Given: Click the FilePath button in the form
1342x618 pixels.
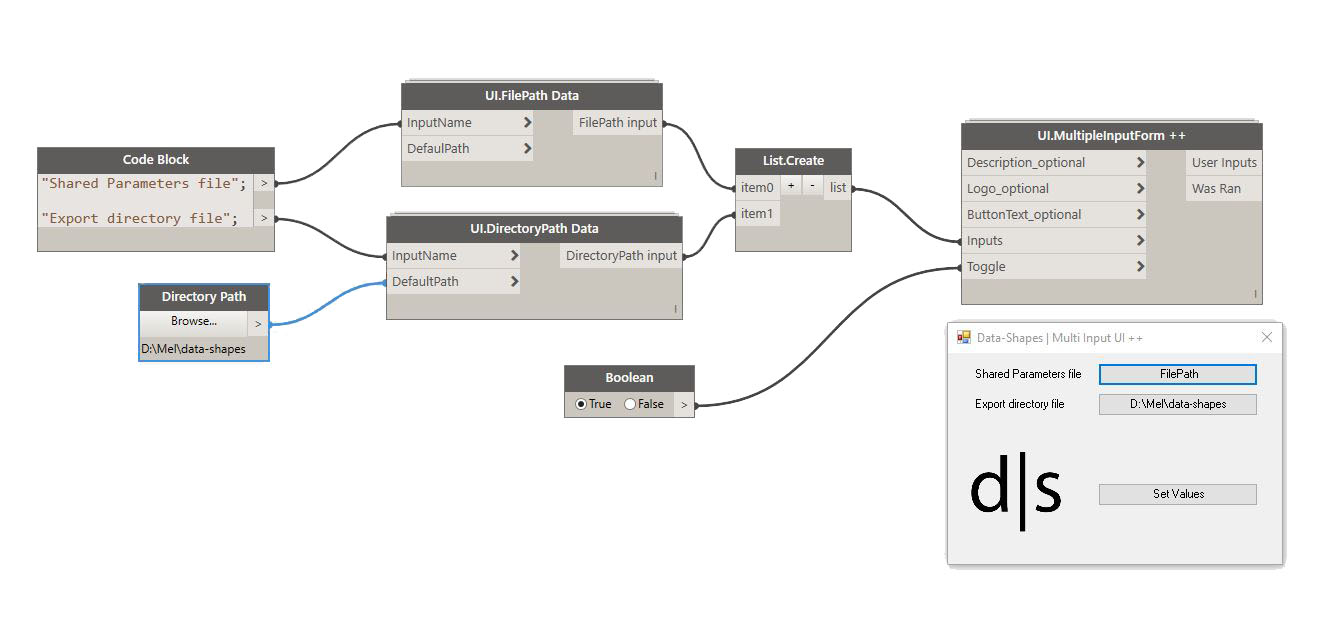Looking at the screenshot, I should [1177, 374].
